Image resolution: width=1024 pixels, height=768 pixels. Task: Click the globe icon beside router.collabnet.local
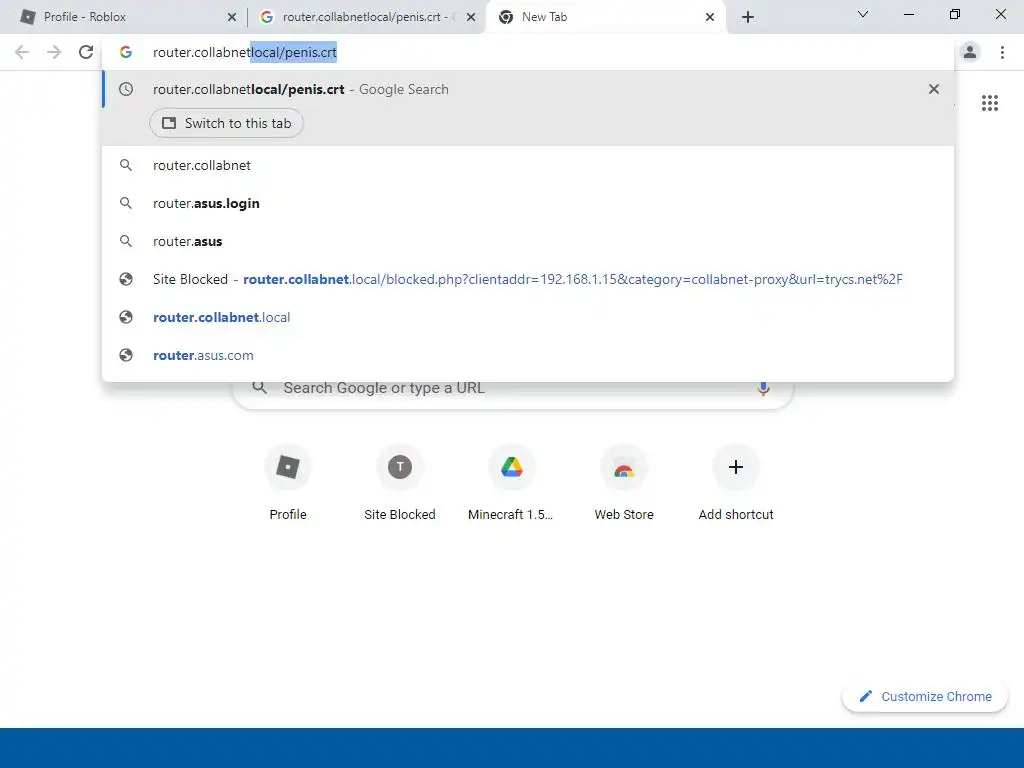click(x=126, y=317)
